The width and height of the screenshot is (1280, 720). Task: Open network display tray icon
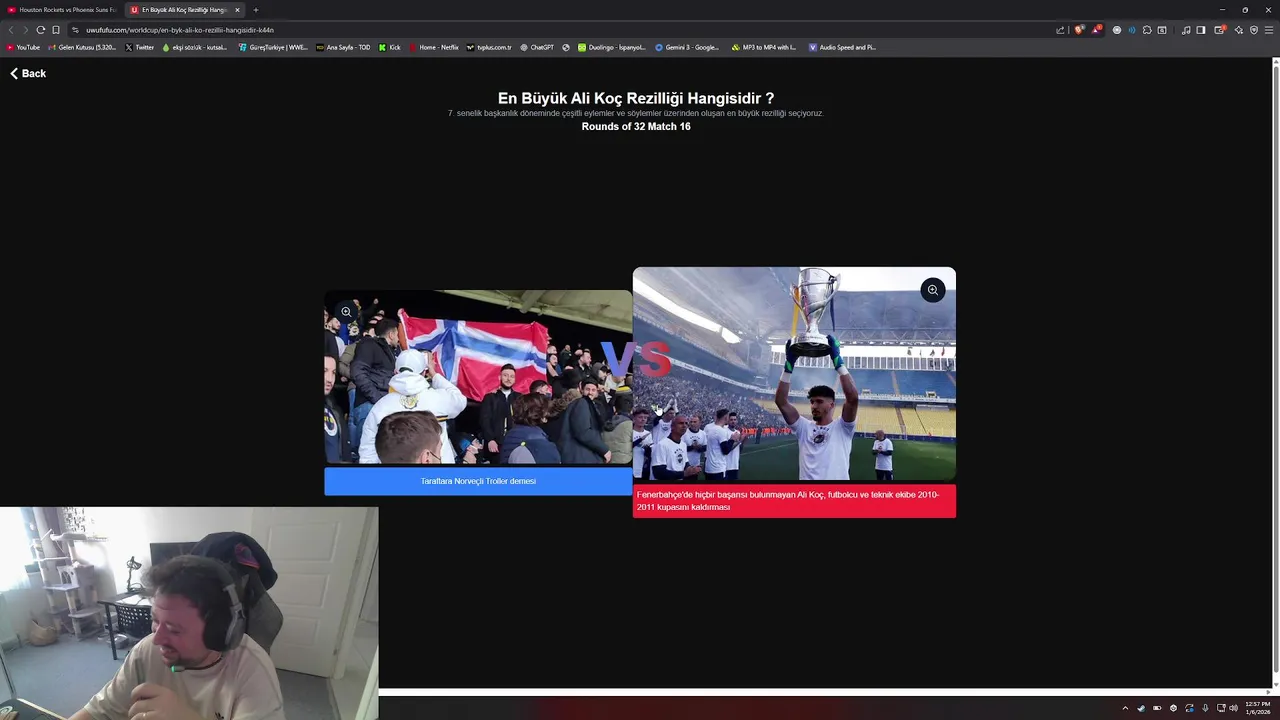[1220, 708]
